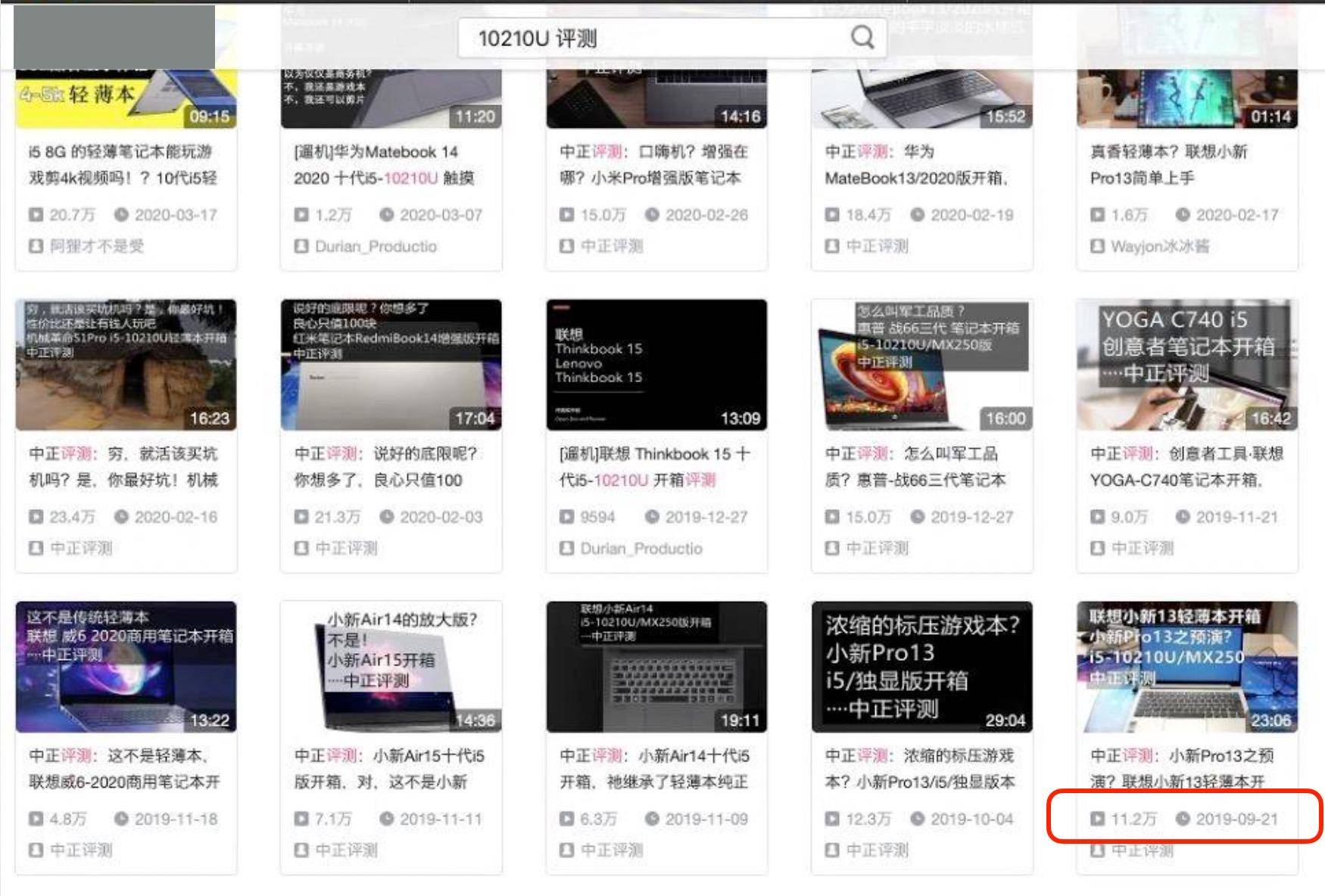Open the 16:00 惠普战66三代 thumbnail

tap(921, 365)
